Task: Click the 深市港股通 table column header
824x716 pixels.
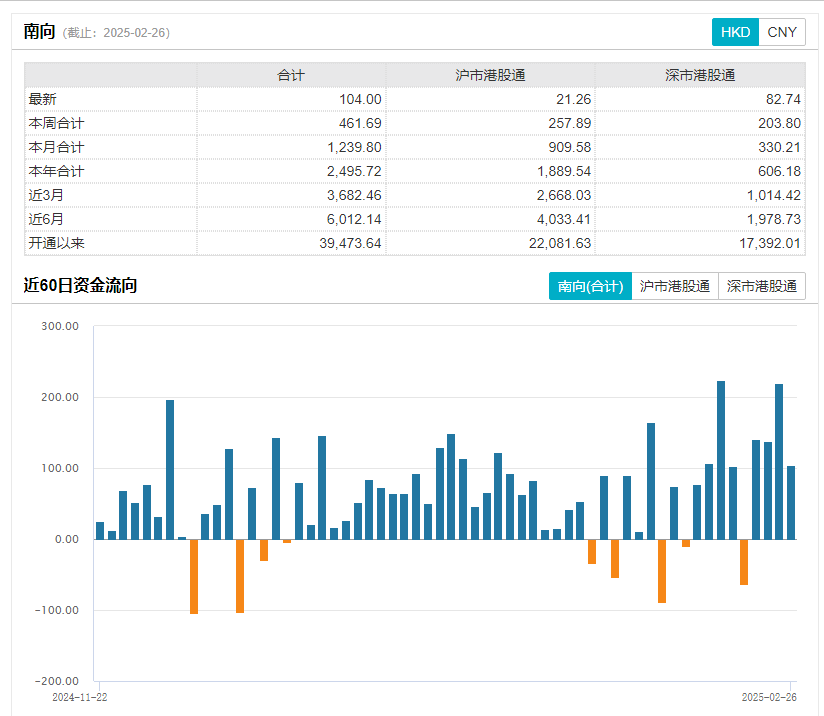Action: coord(700,75)
